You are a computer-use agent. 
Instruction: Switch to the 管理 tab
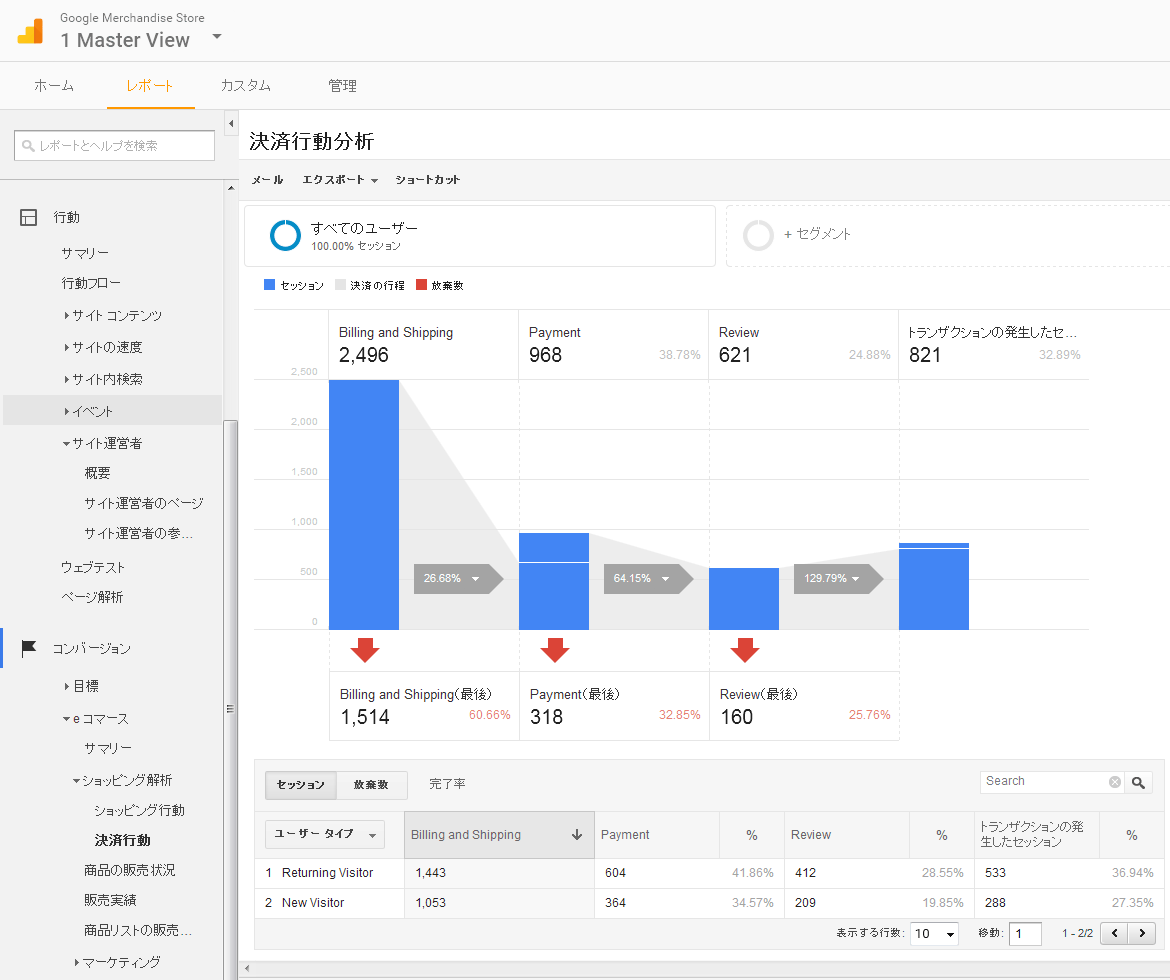point(342,86)
